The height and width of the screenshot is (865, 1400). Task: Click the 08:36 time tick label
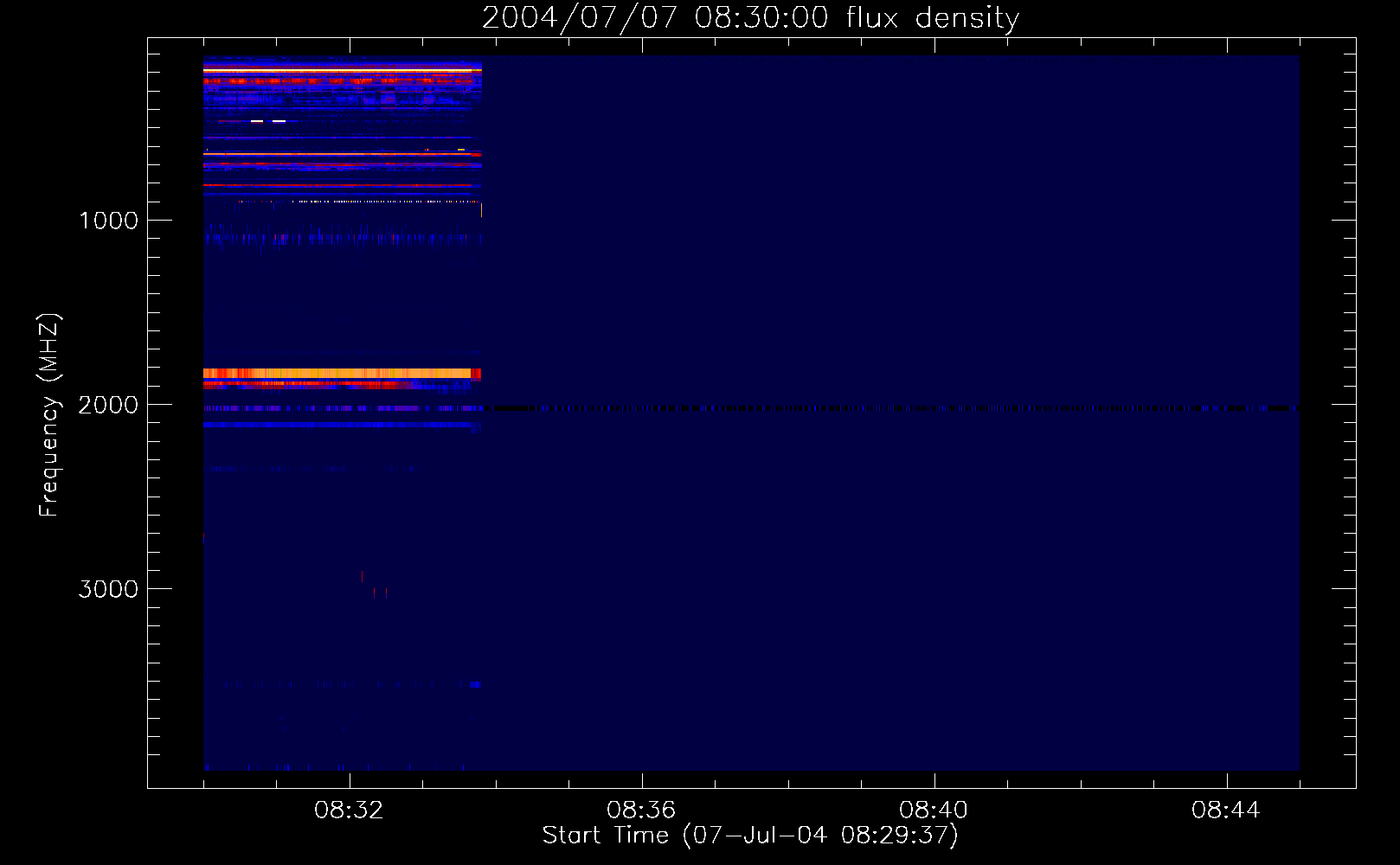coord(641,811)
